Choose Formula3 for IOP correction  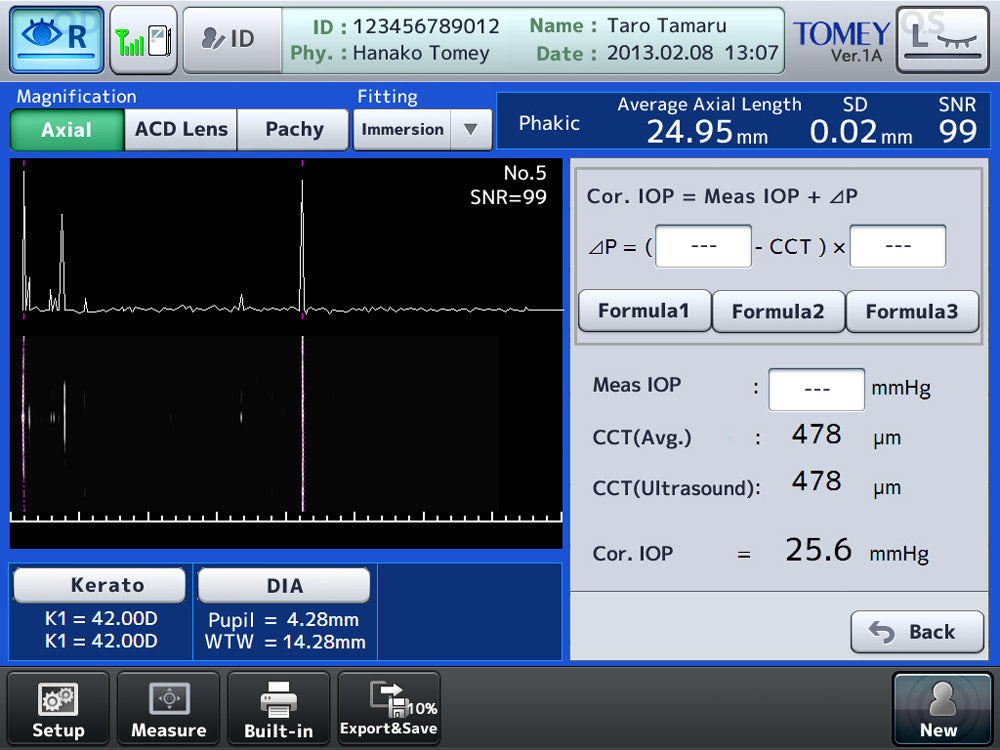[912, 311]
